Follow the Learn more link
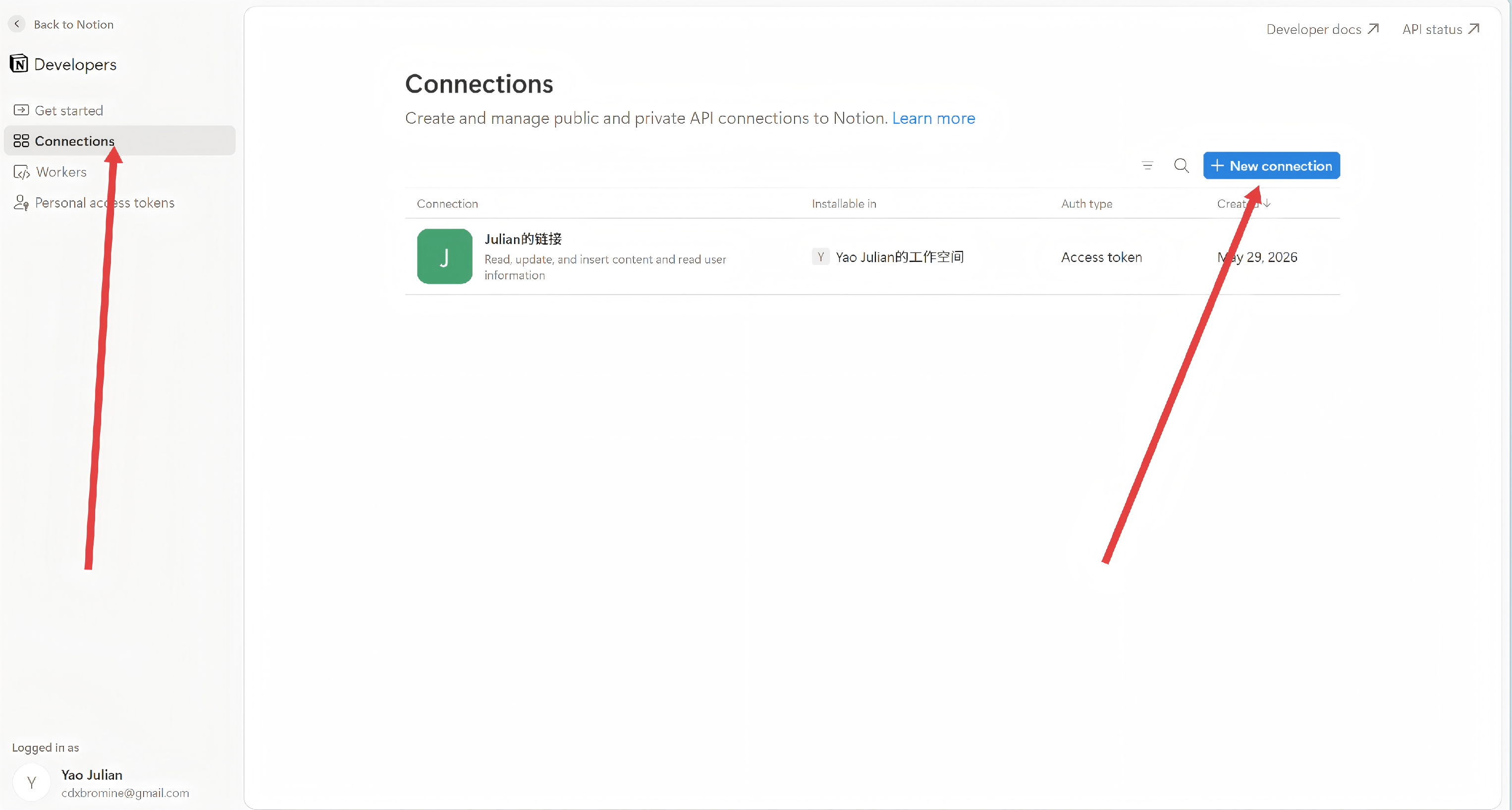This screenshot has height=810, width=1512. [933, 118]
